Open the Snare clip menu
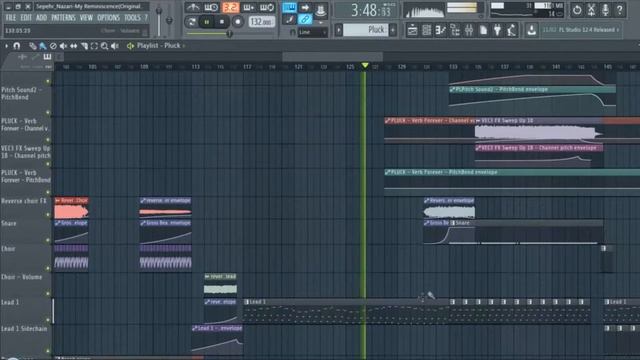Image resolution: width=640 pixels, height=360 pixels. [453, 223]
